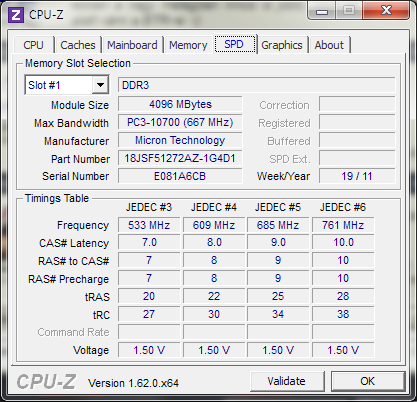Click tRAS value 28
417x402 pixels.
(343, 296)
